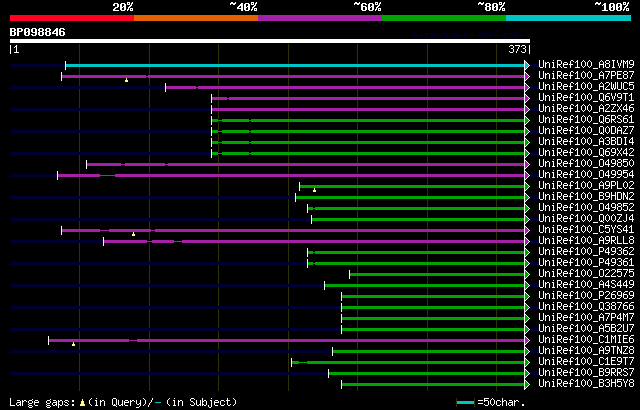Click the UniRef100_O49852 label

[x=586, y=208]
